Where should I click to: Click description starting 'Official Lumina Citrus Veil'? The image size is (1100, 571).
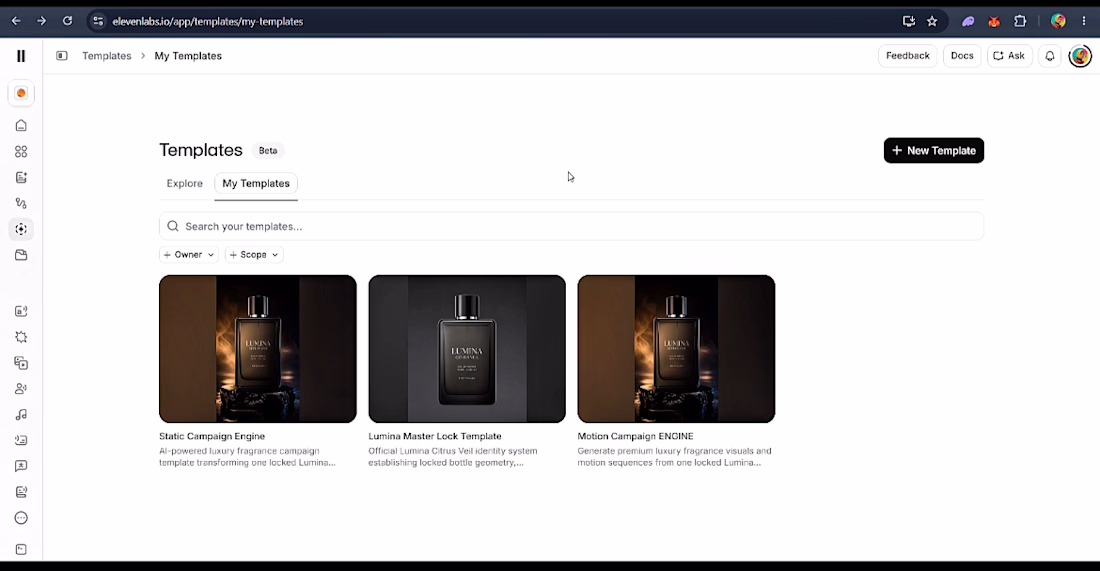[453, 457]
